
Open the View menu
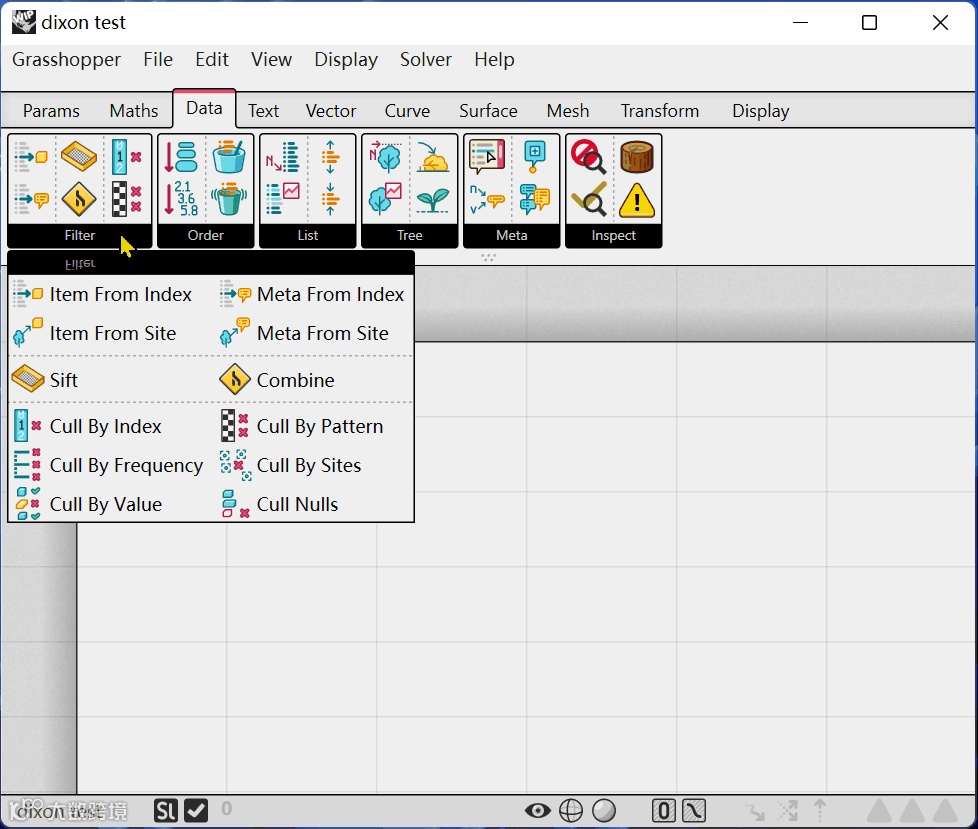[x=271, y=59]
